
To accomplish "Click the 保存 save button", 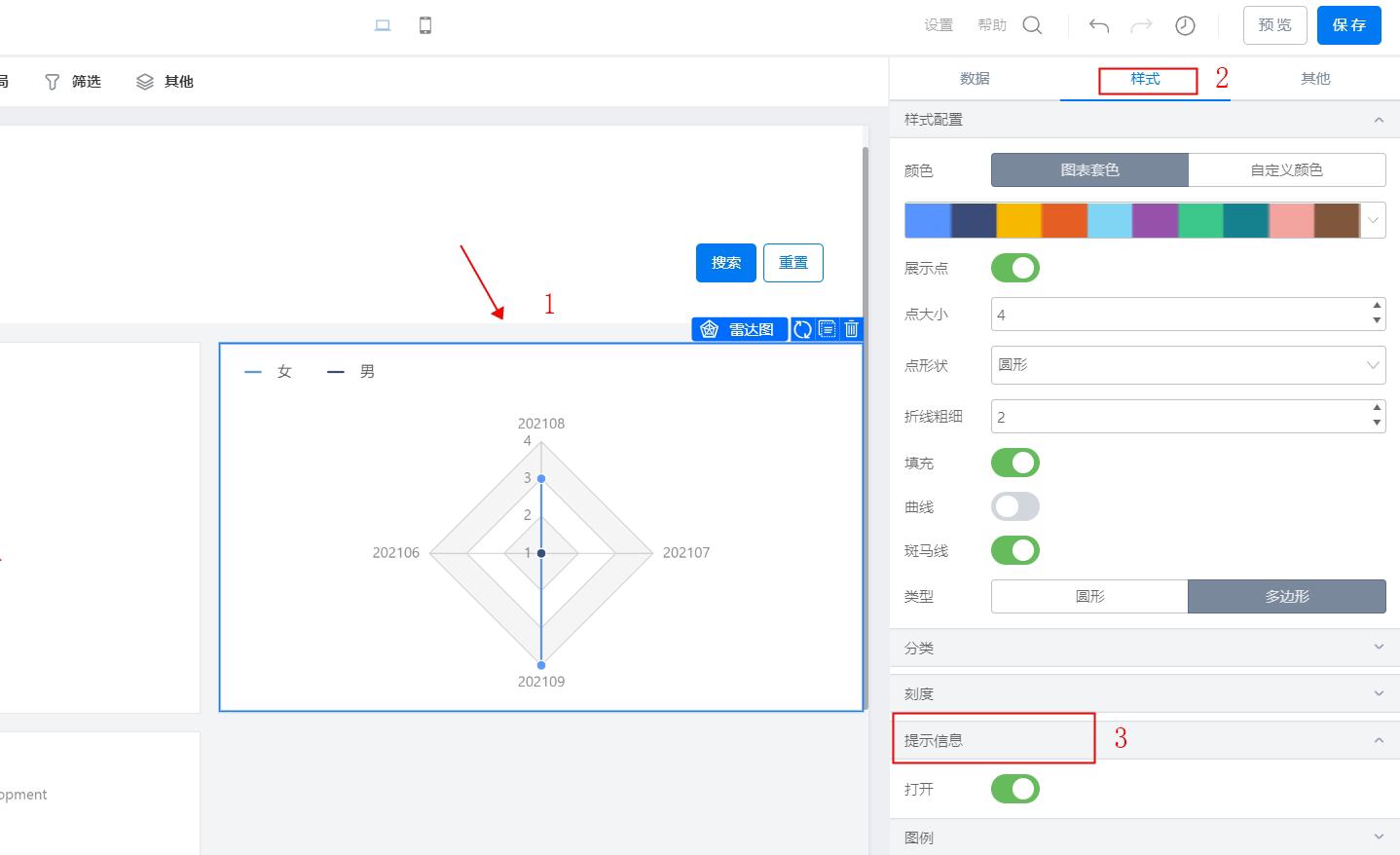I will (x=1349, y=25).
